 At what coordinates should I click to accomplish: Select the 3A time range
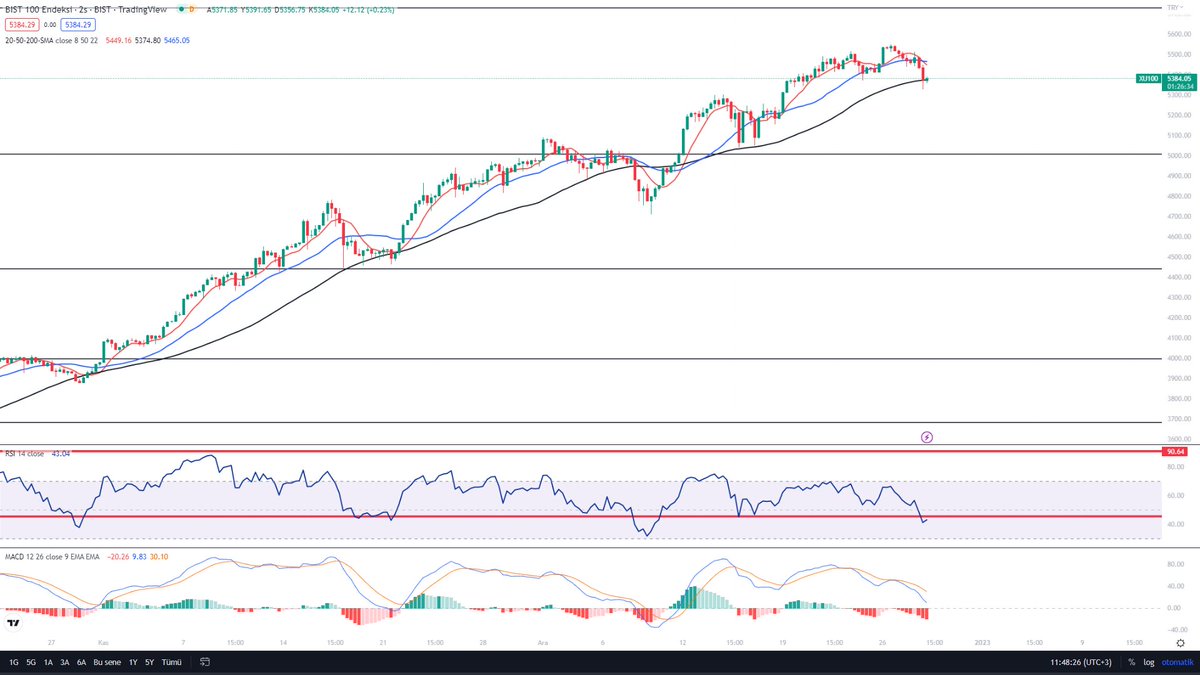coord(65,662)
